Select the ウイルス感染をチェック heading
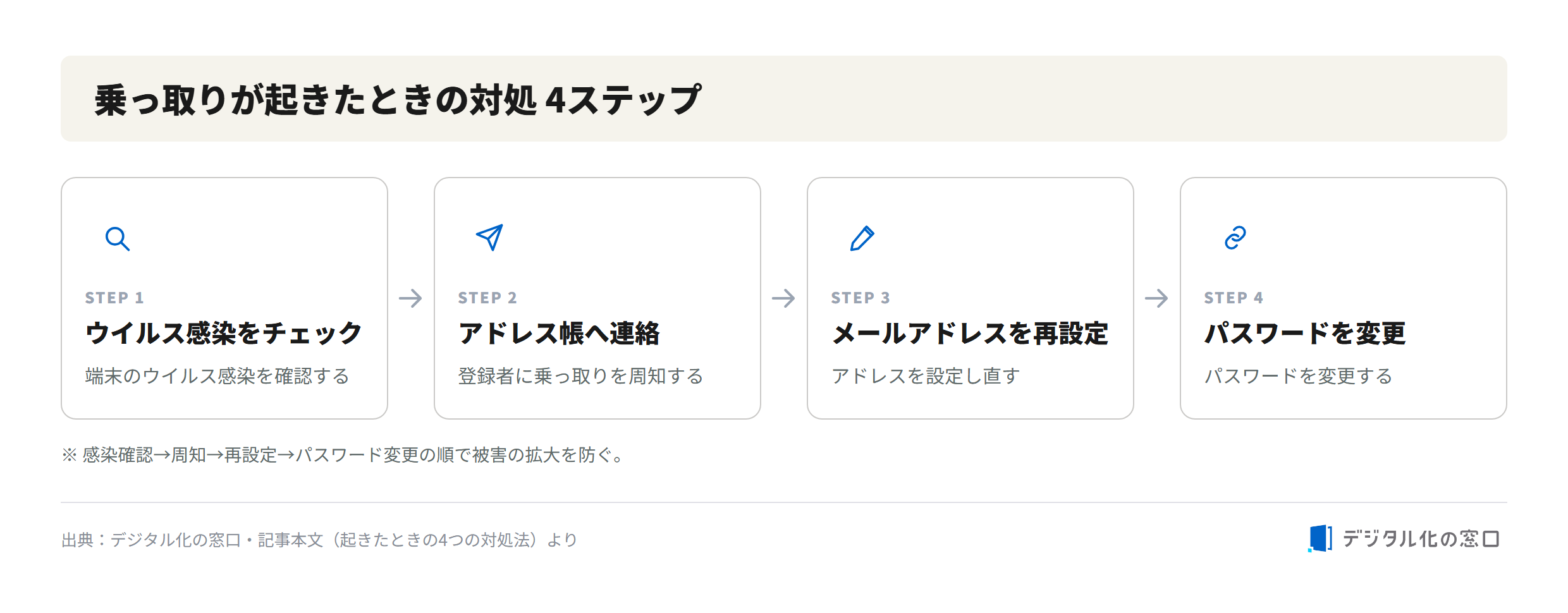 (224, 333)
